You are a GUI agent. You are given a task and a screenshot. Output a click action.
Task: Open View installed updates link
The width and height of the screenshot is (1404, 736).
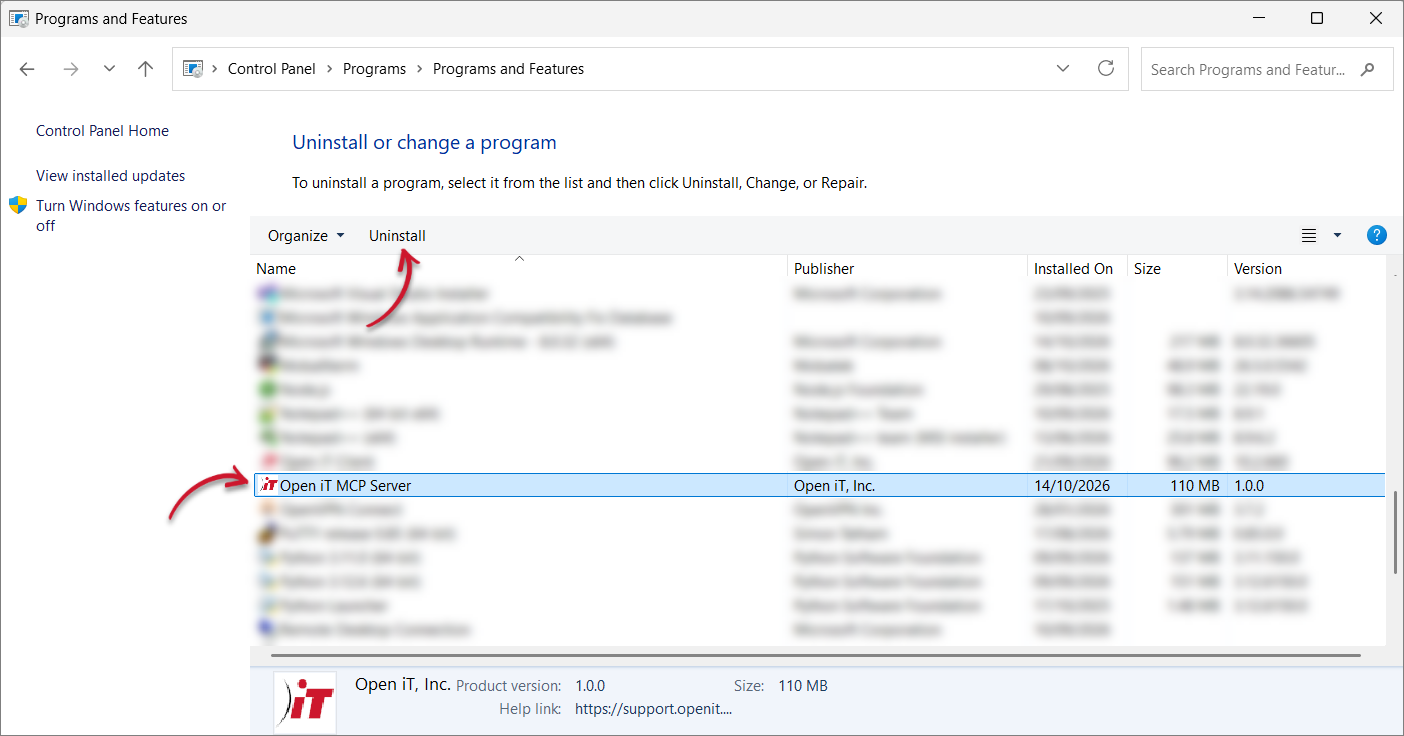[x=110, y=176]
